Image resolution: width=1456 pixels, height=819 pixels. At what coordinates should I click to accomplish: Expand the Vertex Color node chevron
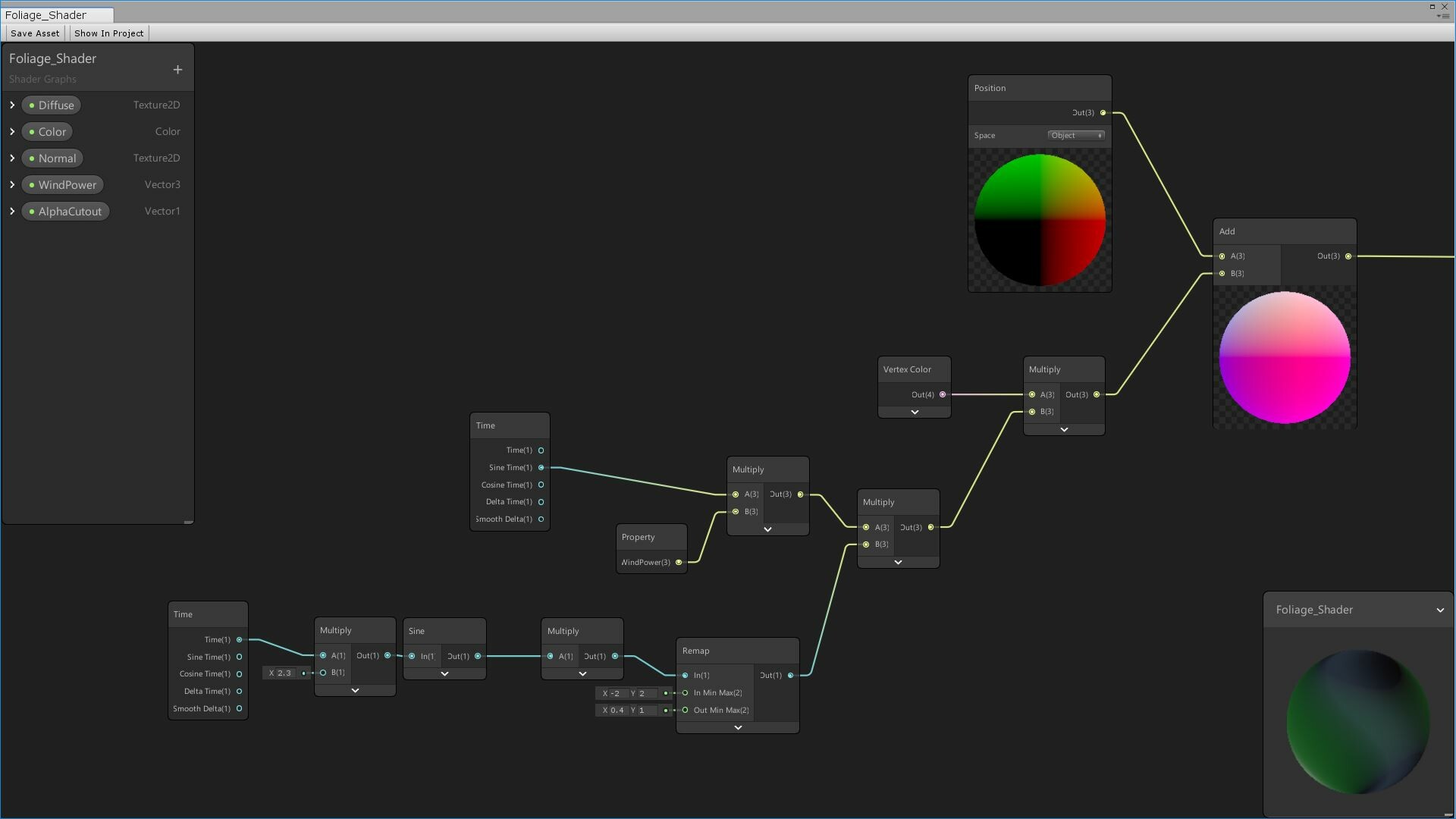[915, 413]
